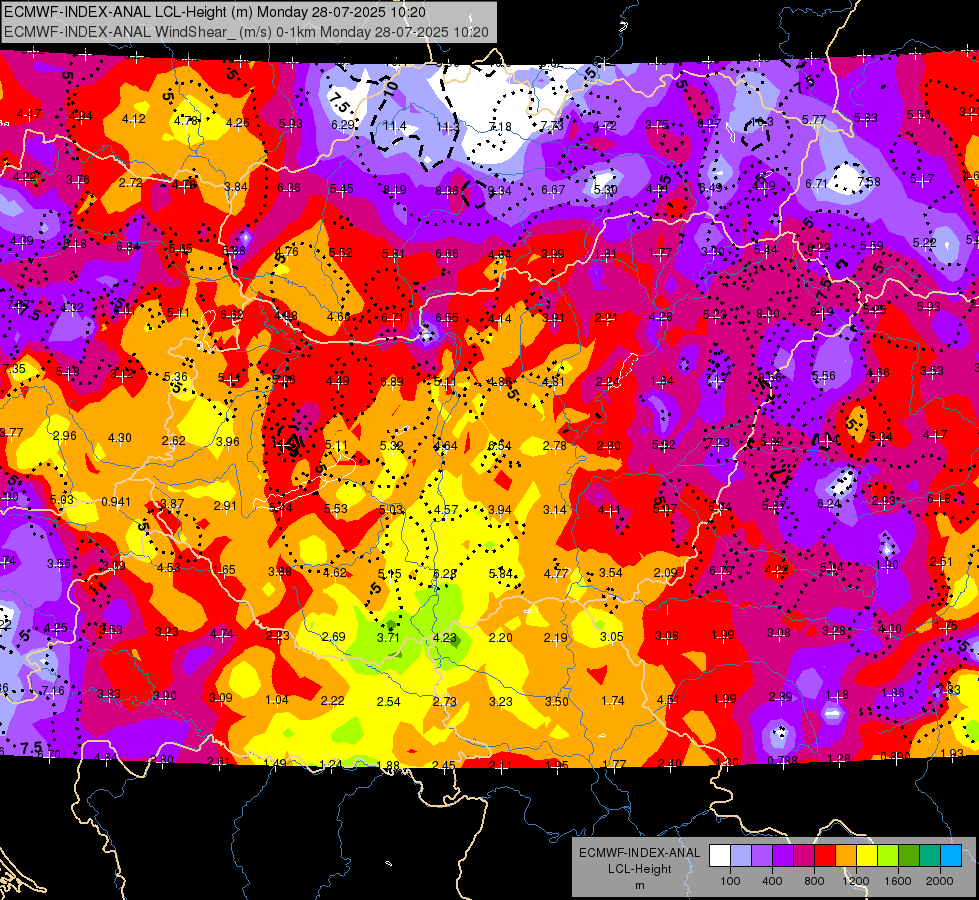Click the legend tick label 1600

[x=898, y=881]
